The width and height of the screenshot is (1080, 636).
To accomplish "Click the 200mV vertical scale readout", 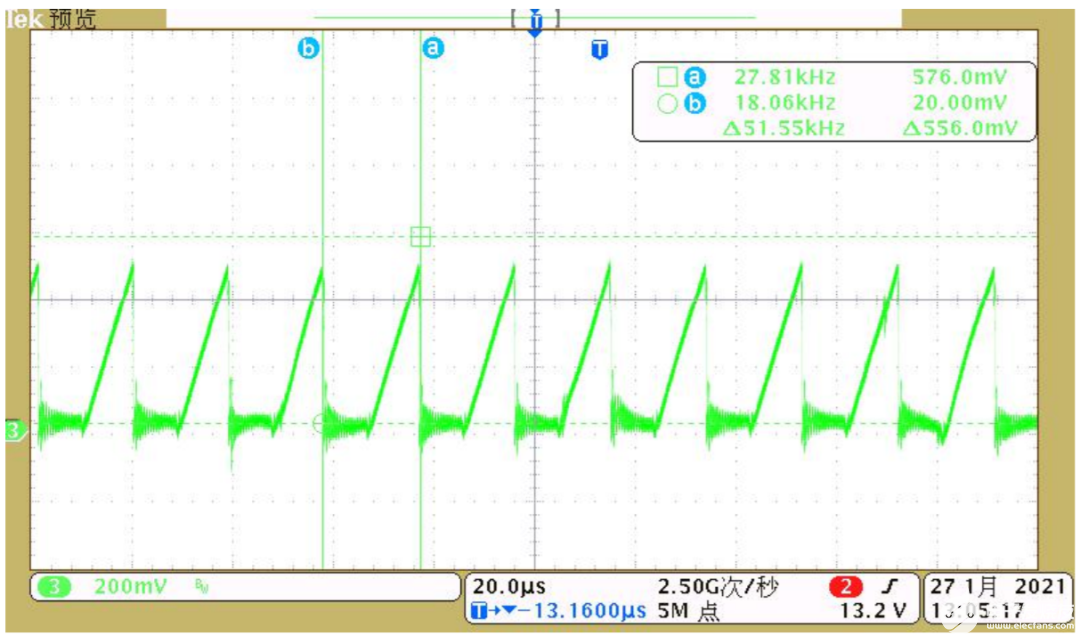I will click(130, 587).
